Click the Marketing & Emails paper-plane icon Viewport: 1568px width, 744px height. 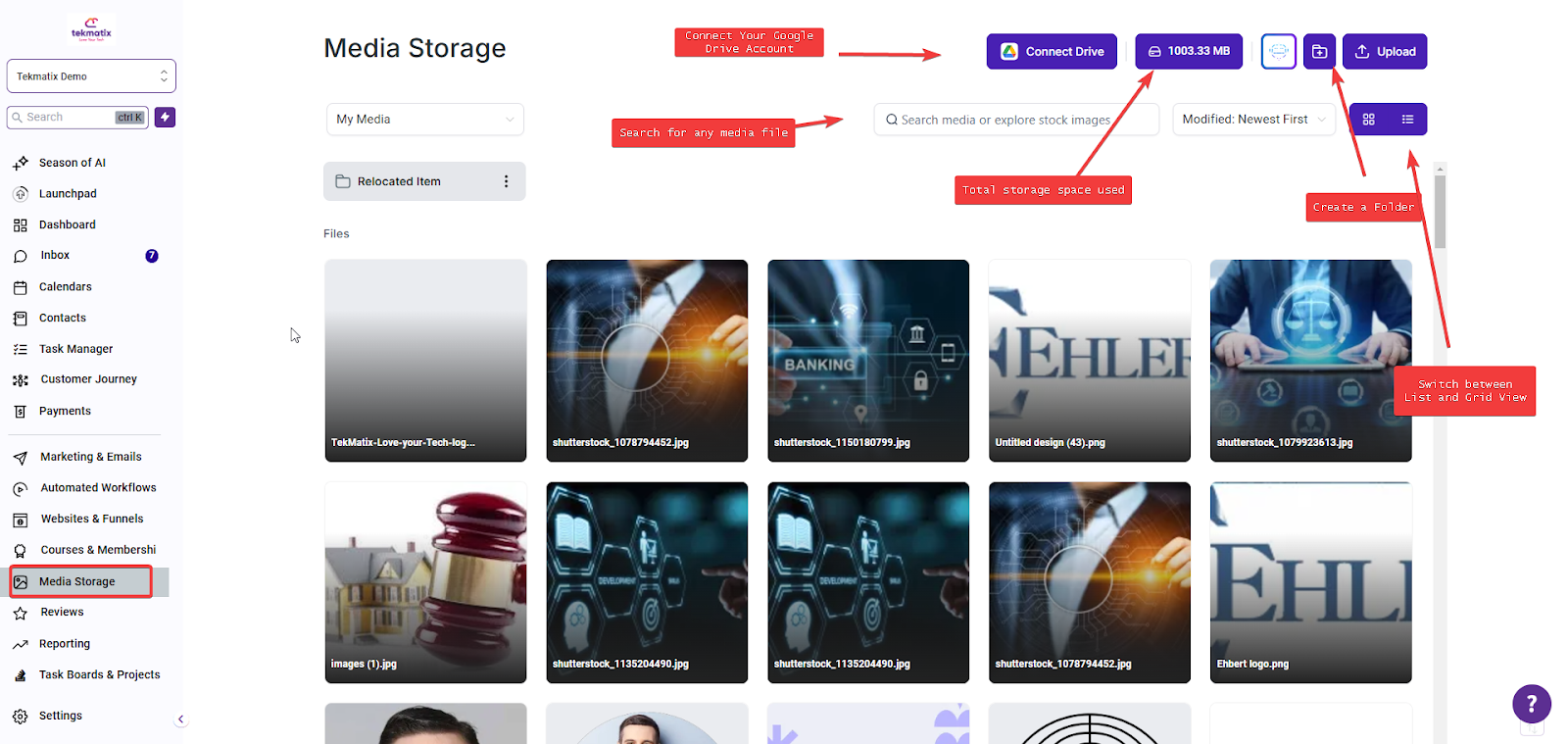(21, 458)
